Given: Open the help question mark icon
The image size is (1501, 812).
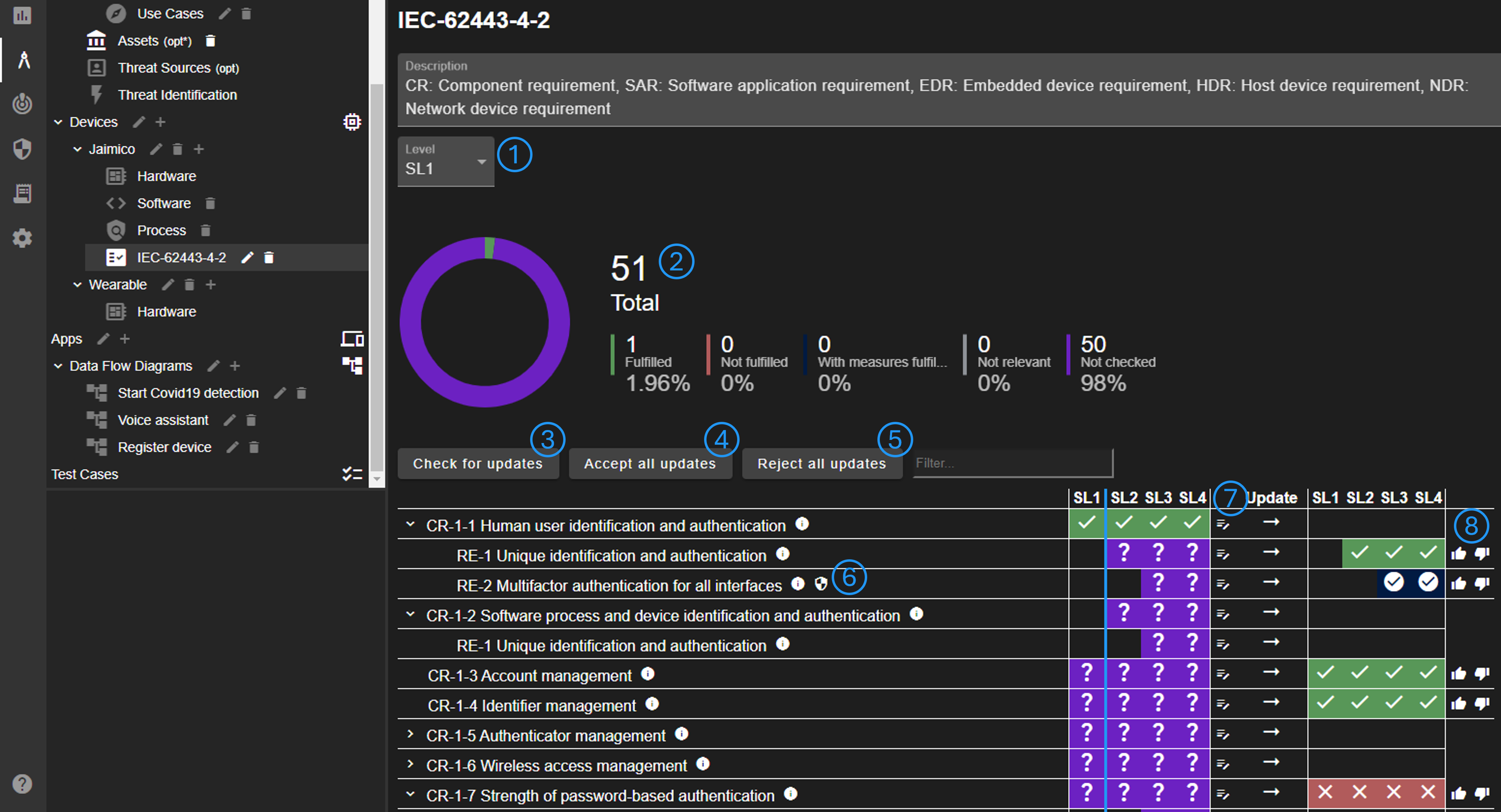Looking at the screenshot, I should pyautogui.click(x=22, y=784).
